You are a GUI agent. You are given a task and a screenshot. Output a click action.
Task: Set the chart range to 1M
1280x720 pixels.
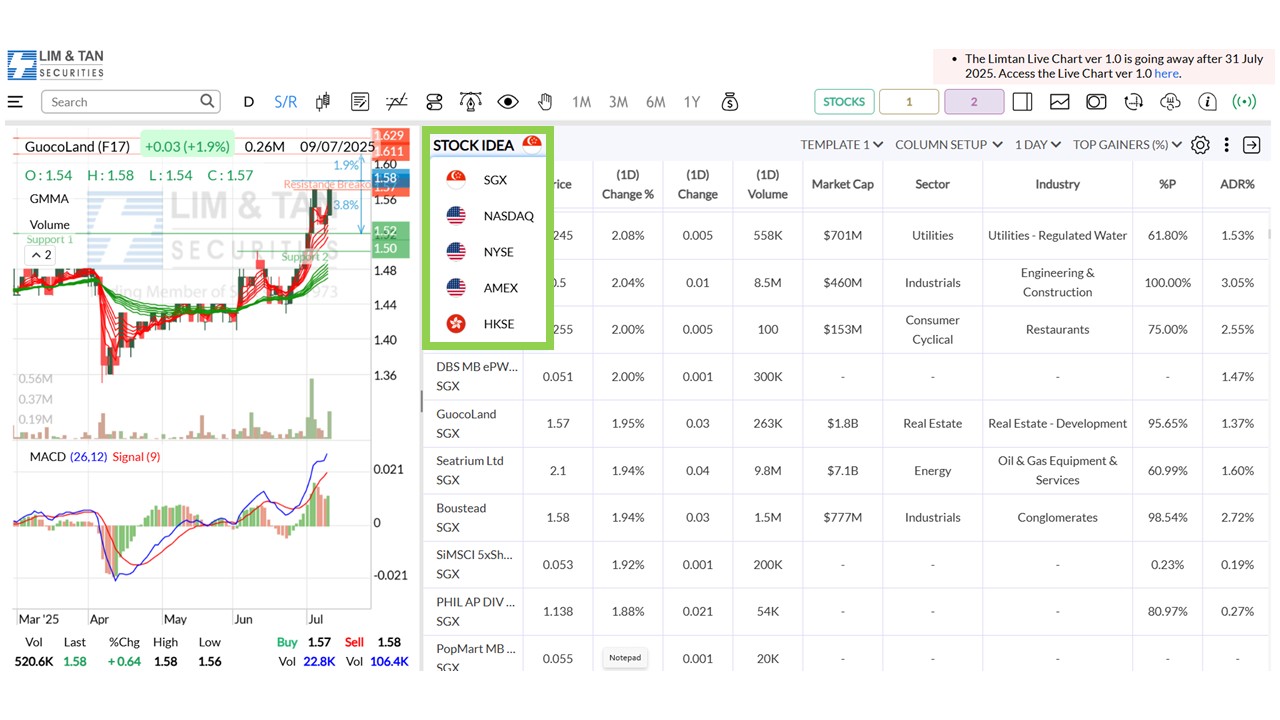581,102
